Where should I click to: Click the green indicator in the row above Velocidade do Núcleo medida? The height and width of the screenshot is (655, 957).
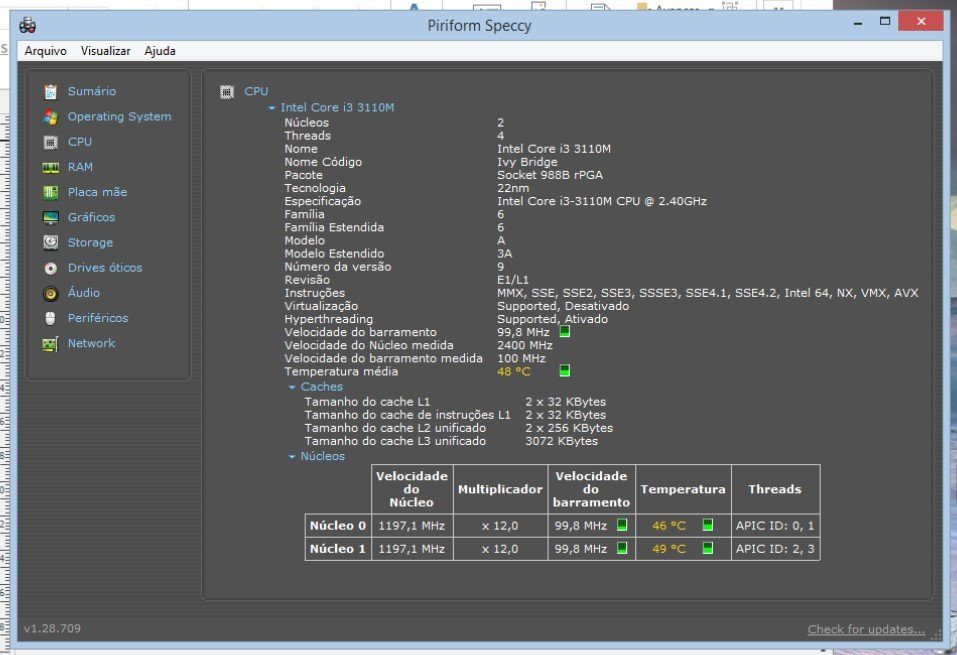[x=565, y=331]
